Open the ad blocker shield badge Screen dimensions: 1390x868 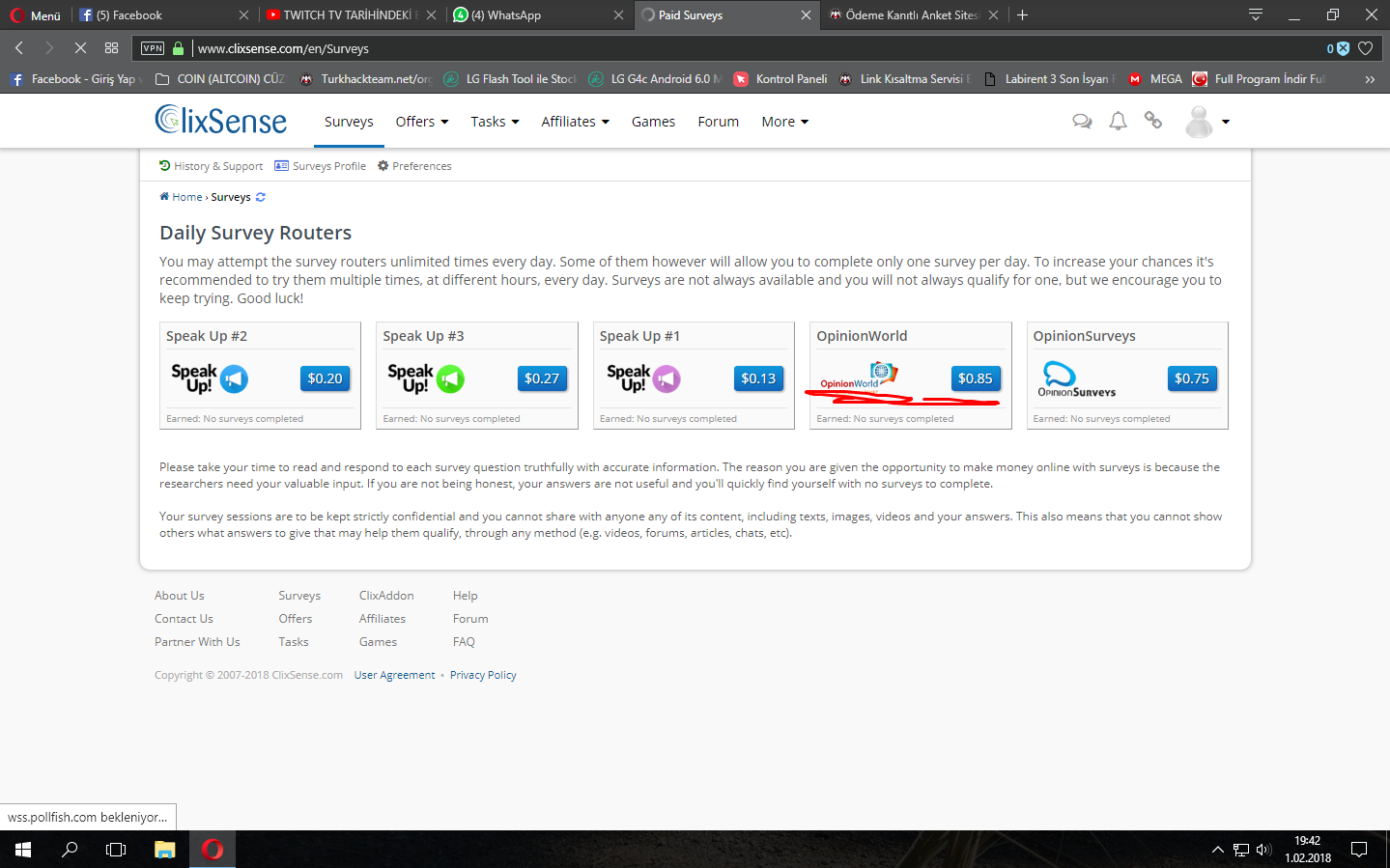pyautogui.click(x=1338, y=48)
